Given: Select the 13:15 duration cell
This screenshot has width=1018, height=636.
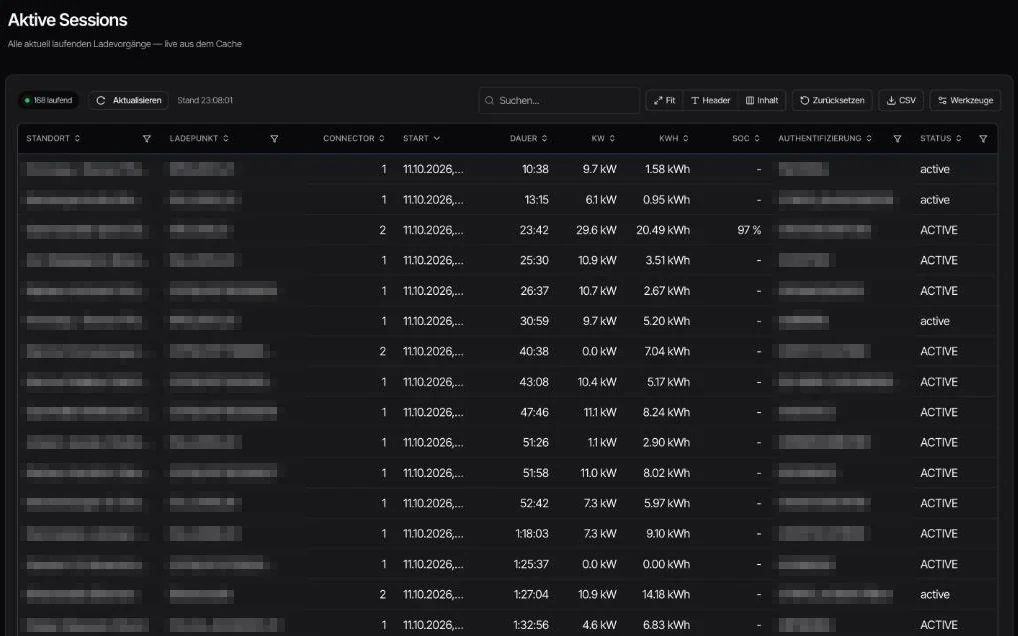Looking at the screenshot, I should click(536, 200).
